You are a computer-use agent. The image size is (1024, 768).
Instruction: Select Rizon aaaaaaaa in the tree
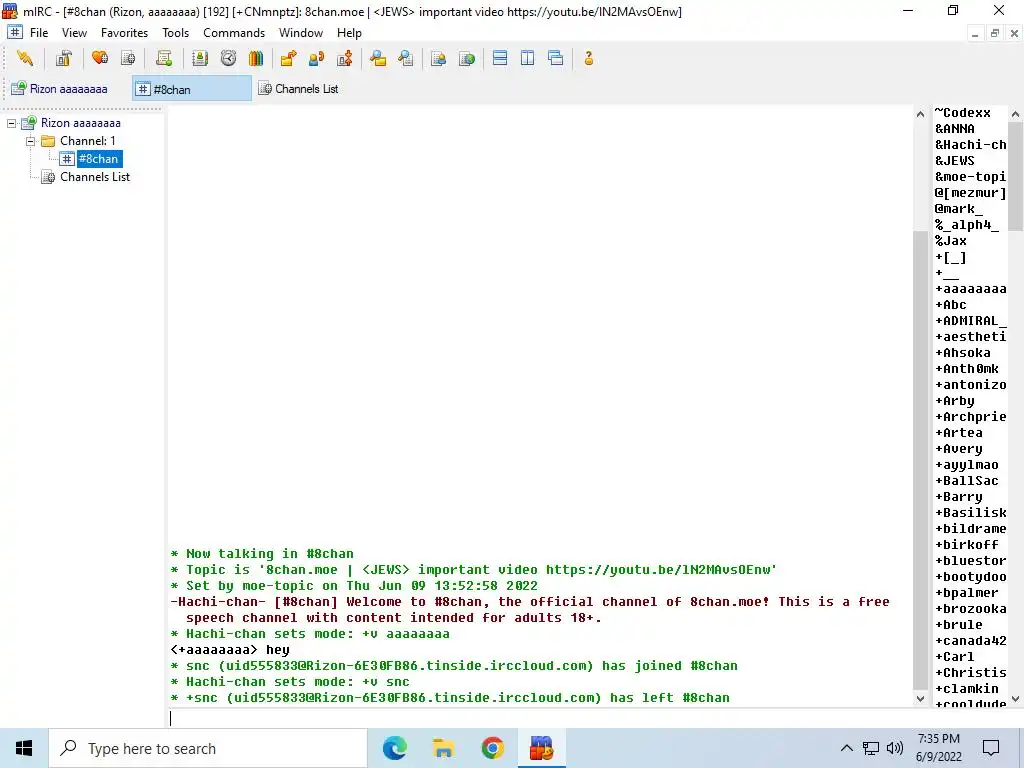click(80, 123)
